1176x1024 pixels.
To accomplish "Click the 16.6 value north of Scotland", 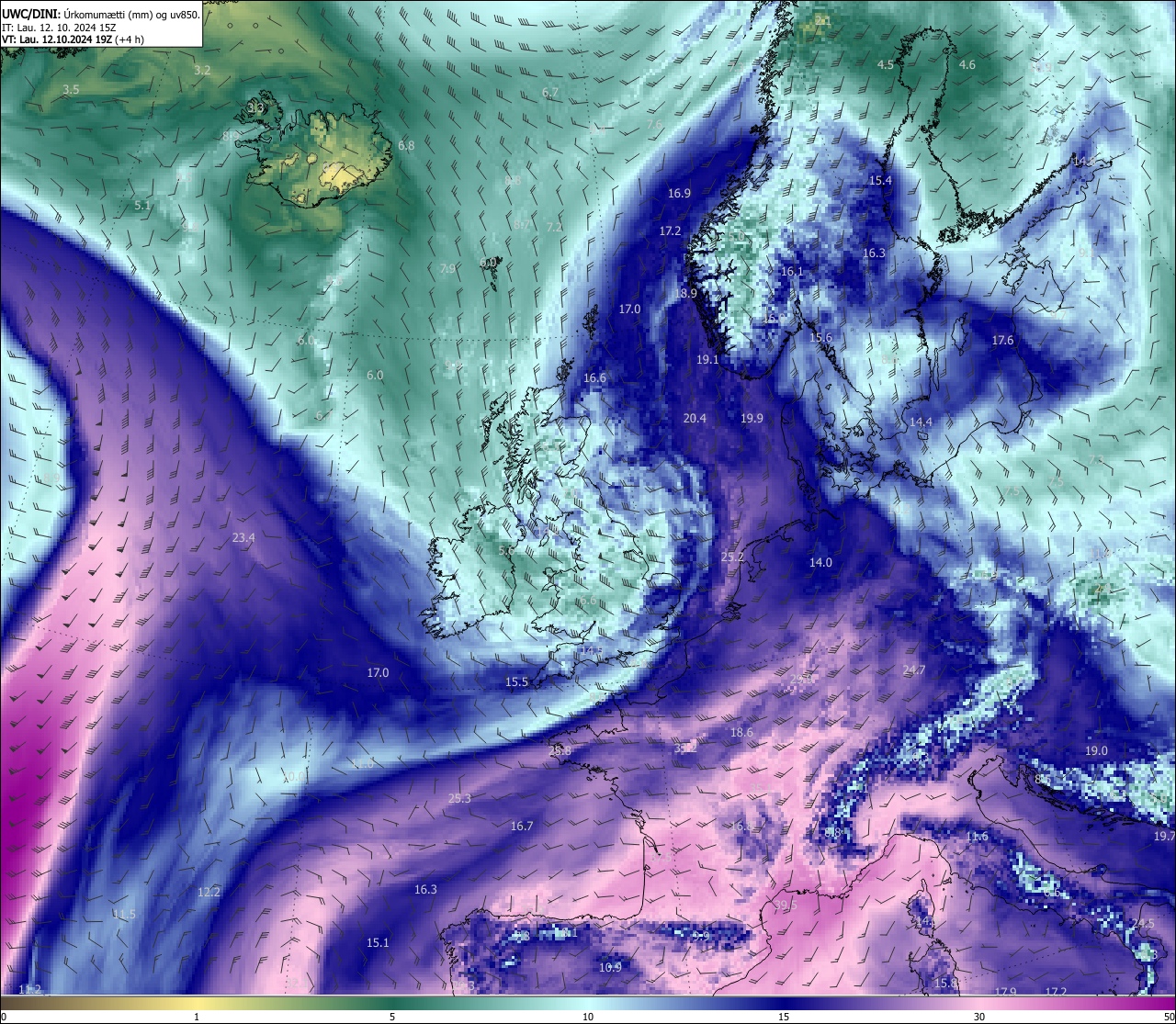I will click(594, 377).
